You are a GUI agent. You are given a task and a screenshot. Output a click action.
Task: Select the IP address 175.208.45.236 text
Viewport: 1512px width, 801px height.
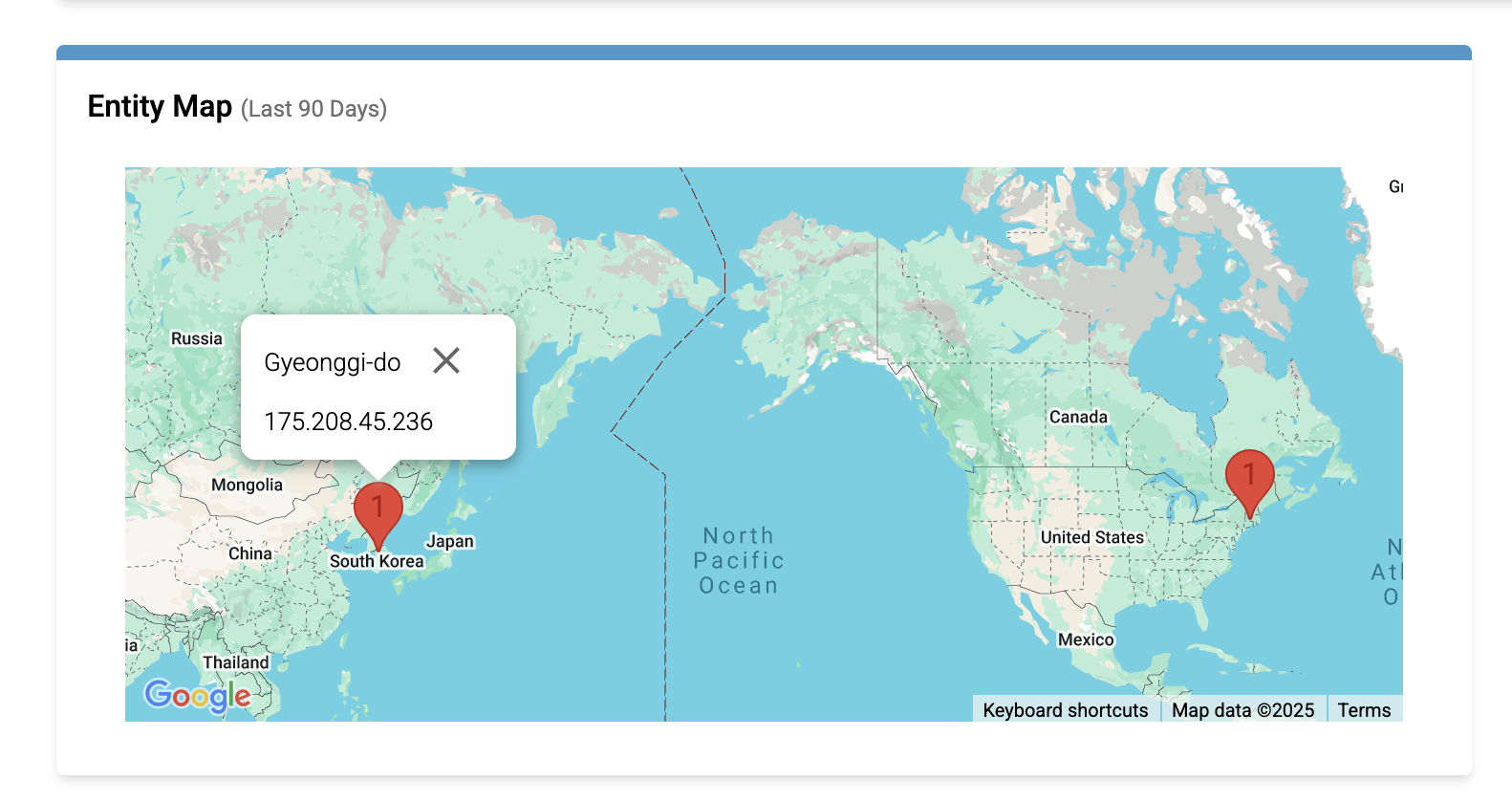tap(348, 422)
